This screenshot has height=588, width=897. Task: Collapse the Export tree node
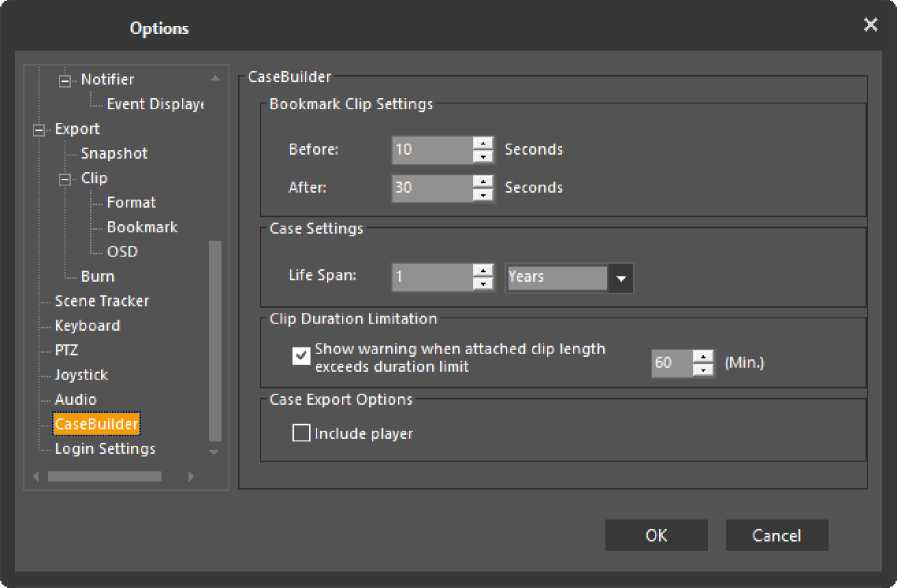(x=40, y=129)
